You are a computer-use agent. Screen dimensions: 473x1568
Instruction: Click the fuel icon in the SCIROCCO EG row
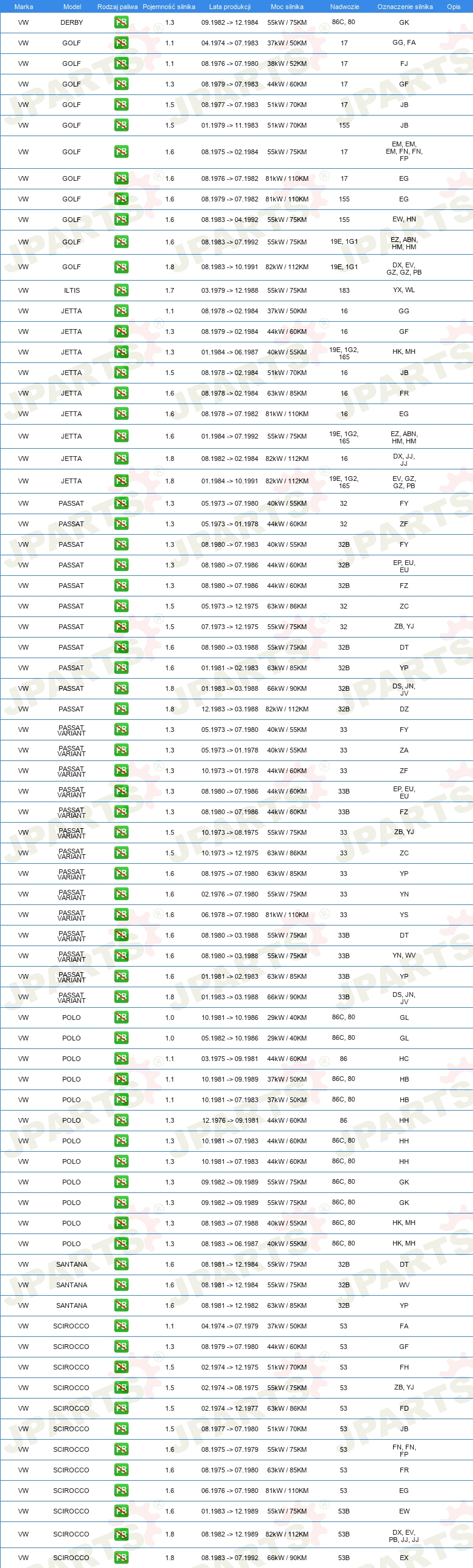coord(121,1491)
